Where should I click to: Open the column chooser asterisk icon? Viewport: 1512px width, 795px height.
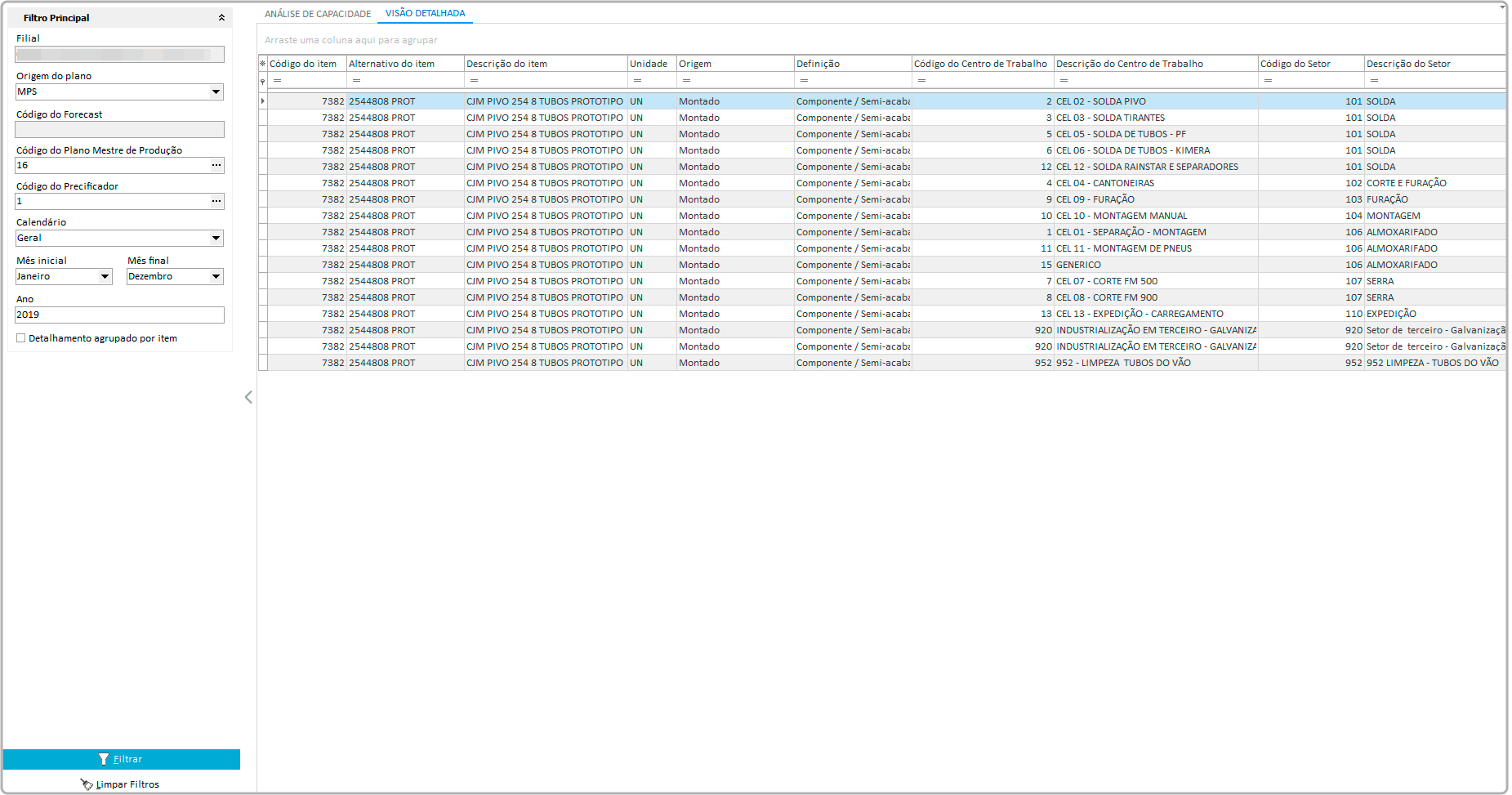click(x=262, y=64)
